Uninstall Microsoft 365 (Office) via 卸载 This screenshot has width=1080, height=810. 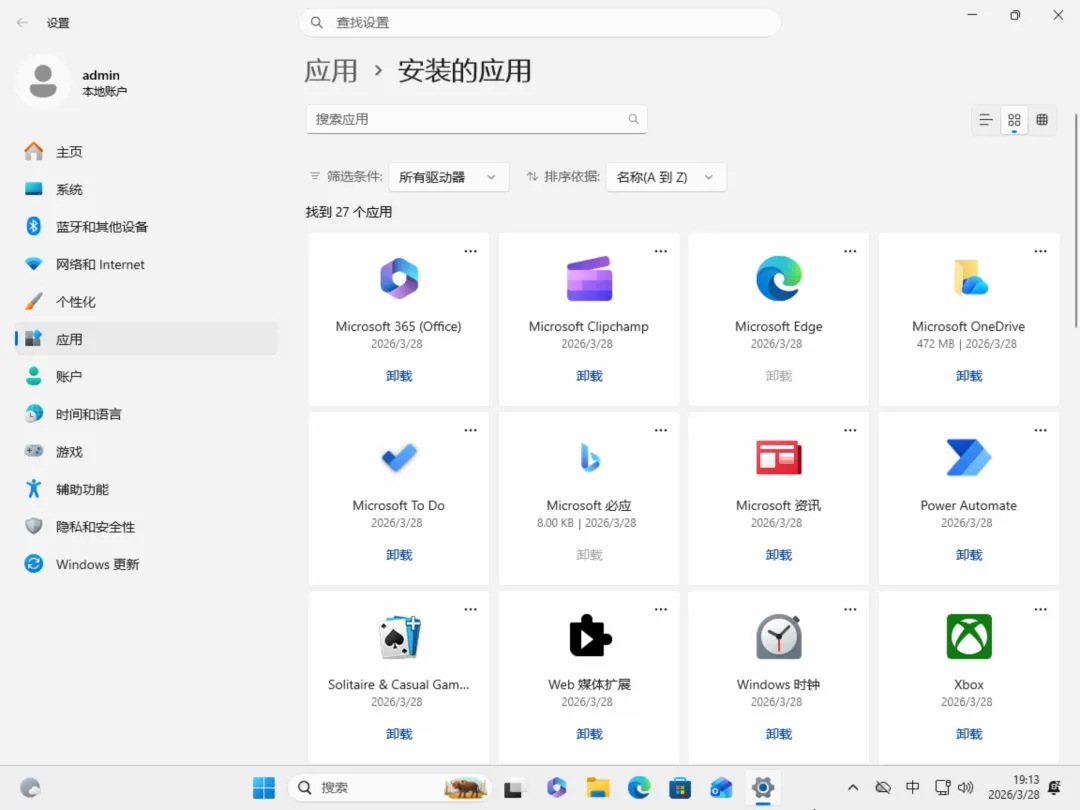399,376
